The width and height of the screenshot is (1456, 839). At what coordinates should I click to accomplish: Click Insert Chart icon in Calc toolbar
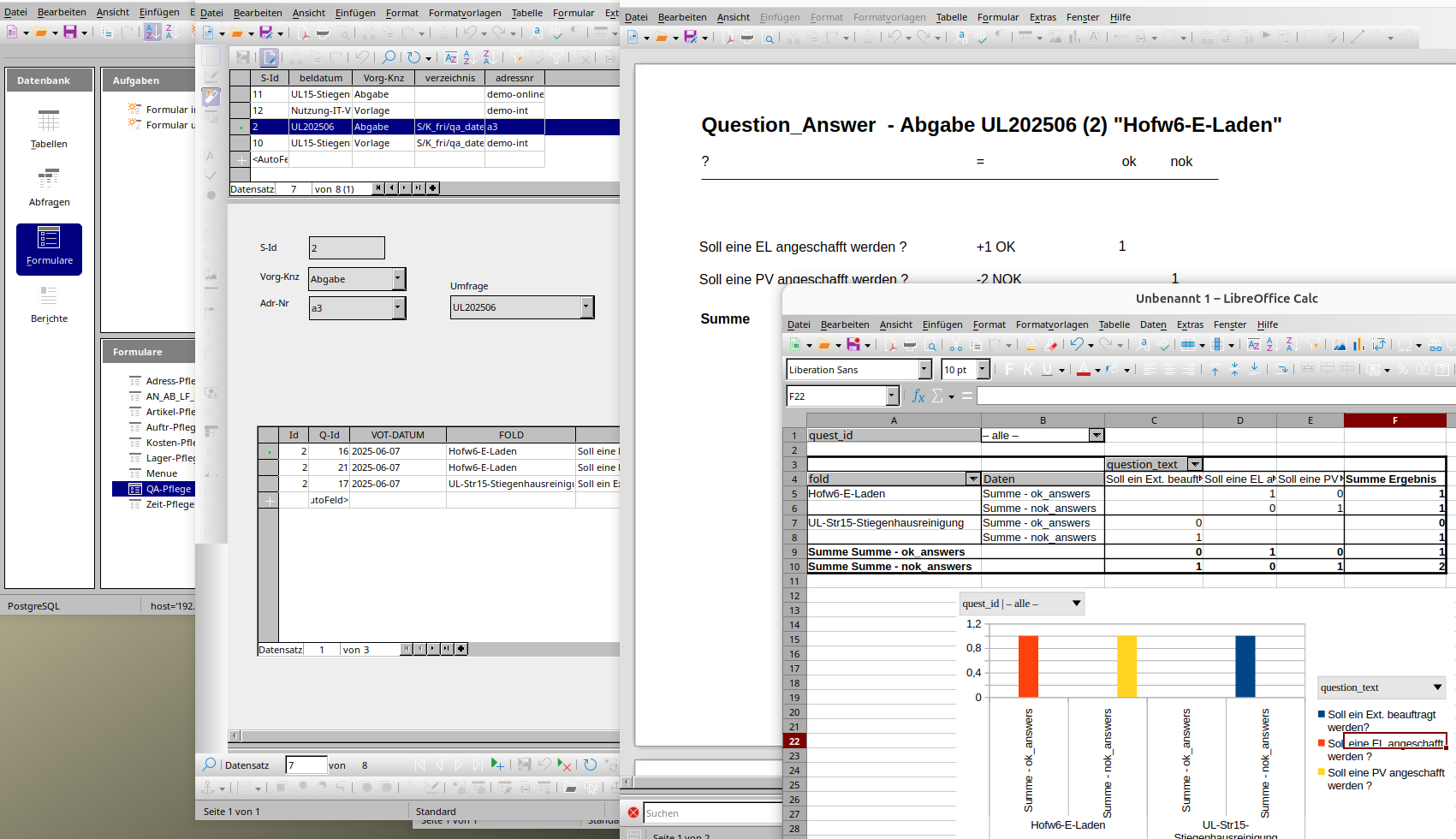[1358, 345]
